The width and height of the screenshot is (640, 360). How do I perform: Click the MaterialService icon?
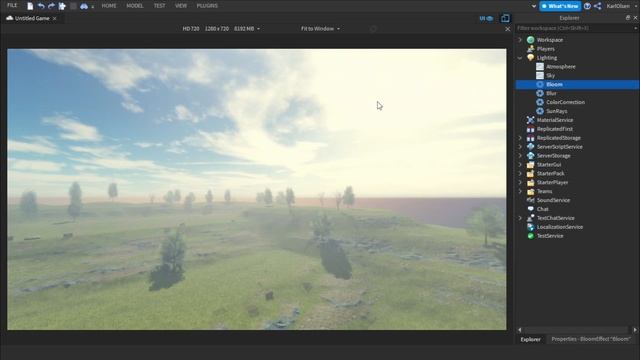click(x=531, y=120)
